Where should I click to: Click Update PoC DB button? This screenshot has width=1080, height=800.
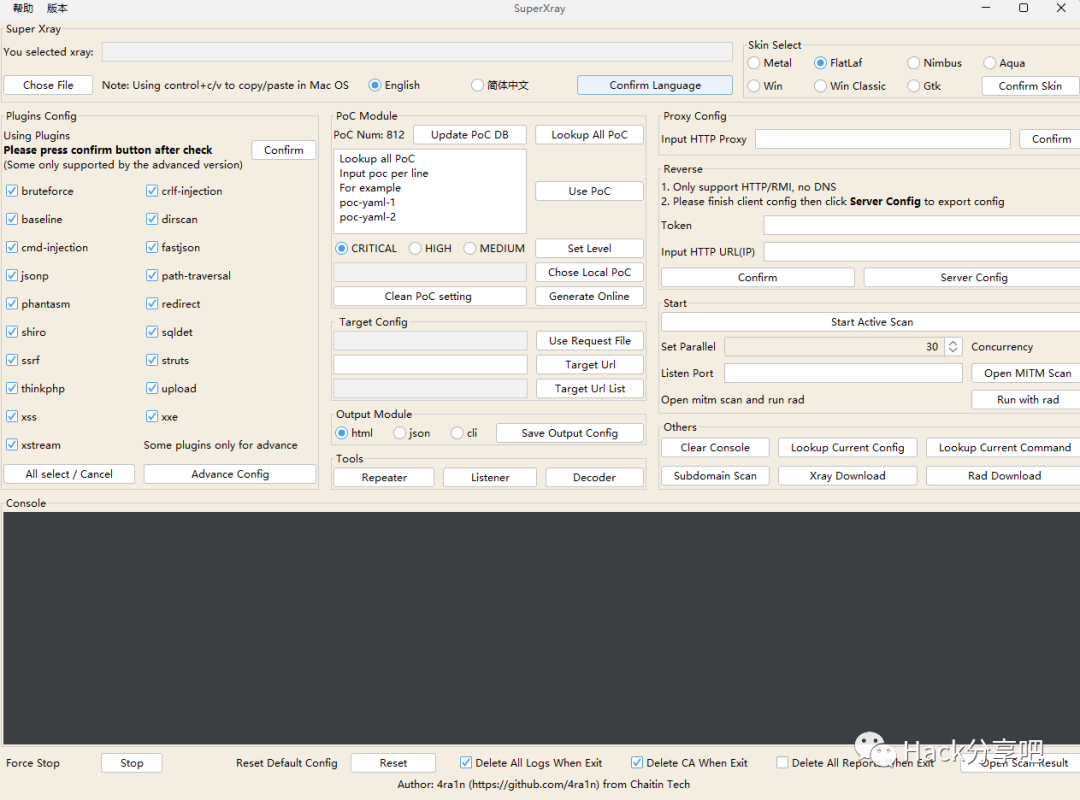(x=470, y=135)
